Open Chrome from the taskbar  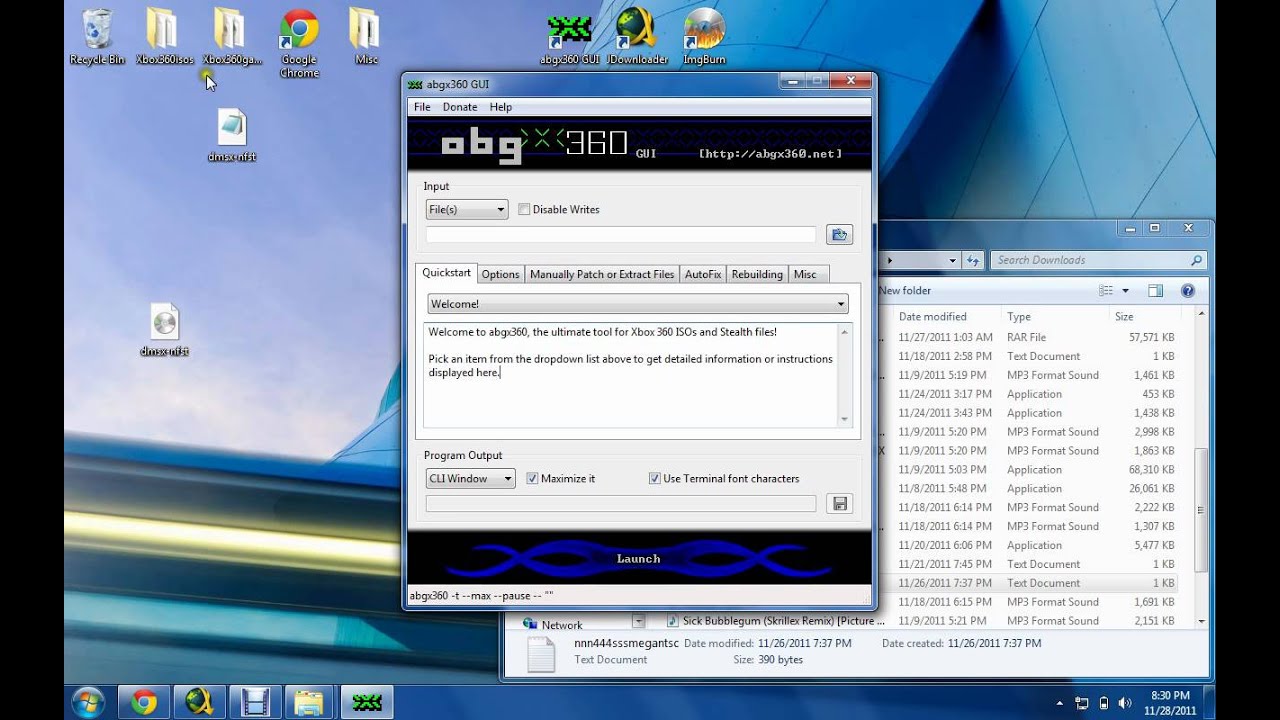[x=144, y=702]
